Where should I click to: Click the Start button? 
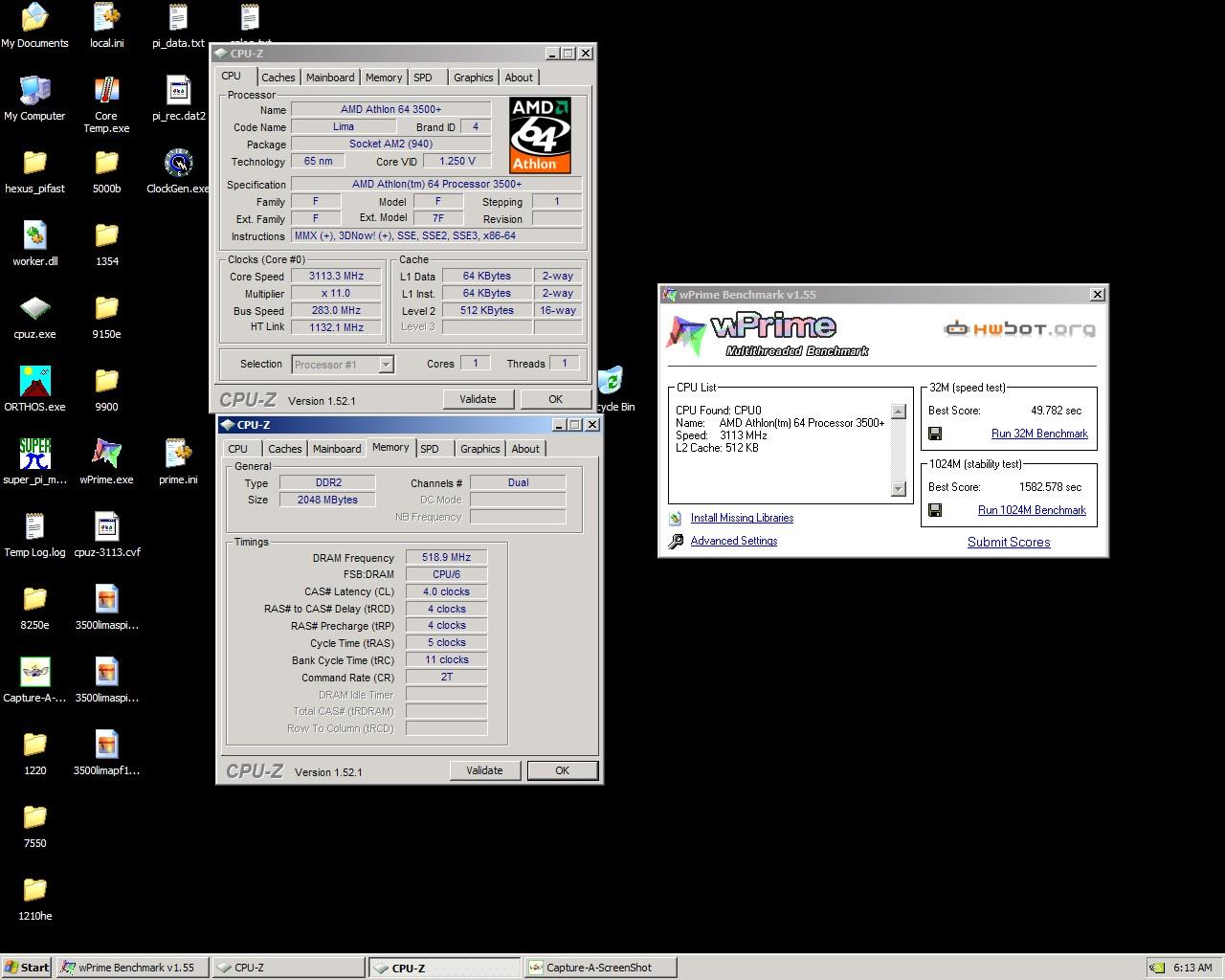(x=27, y=968)
